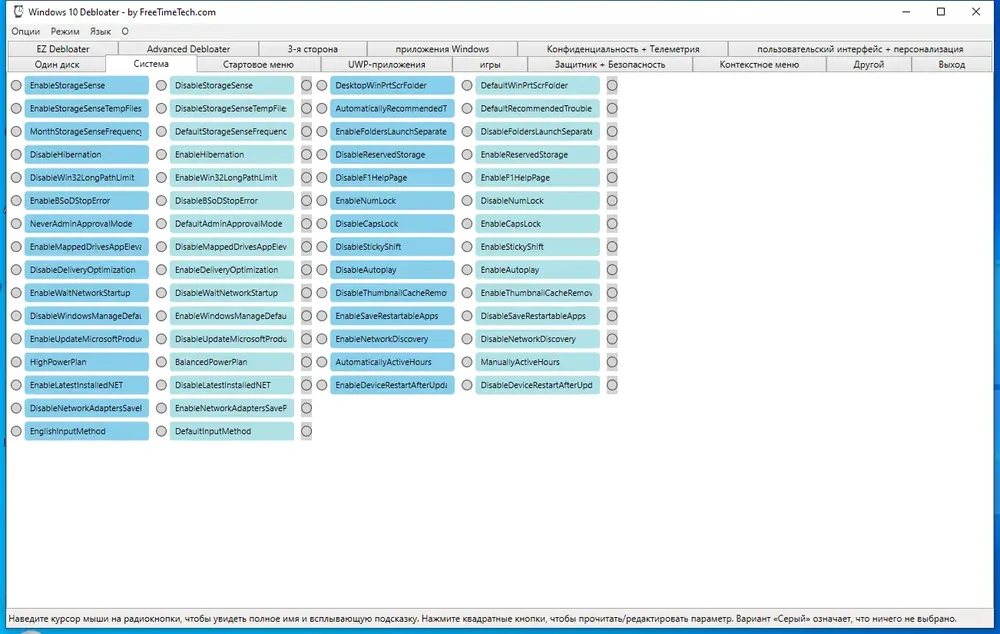This screenshot has width=1000, height=634.
Task: Open the игры tab
Action: 490,64
